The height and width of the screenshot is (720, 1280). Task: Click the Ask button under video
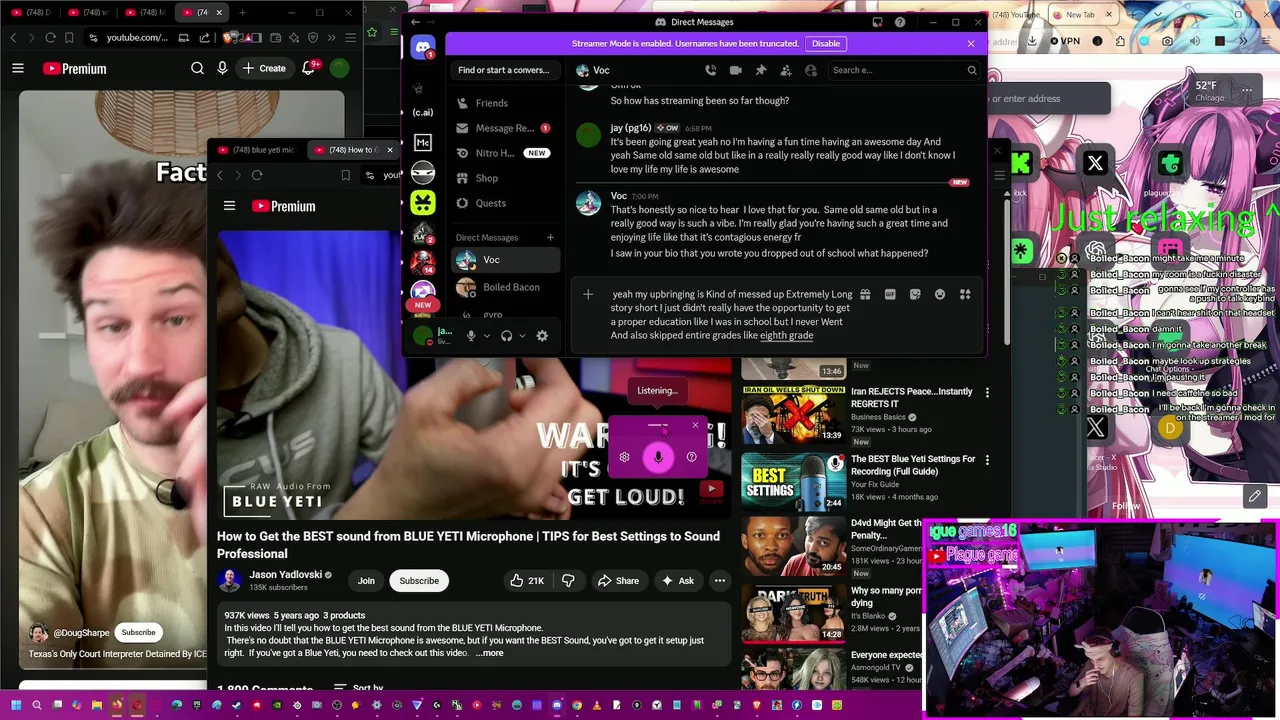point(677,581)
